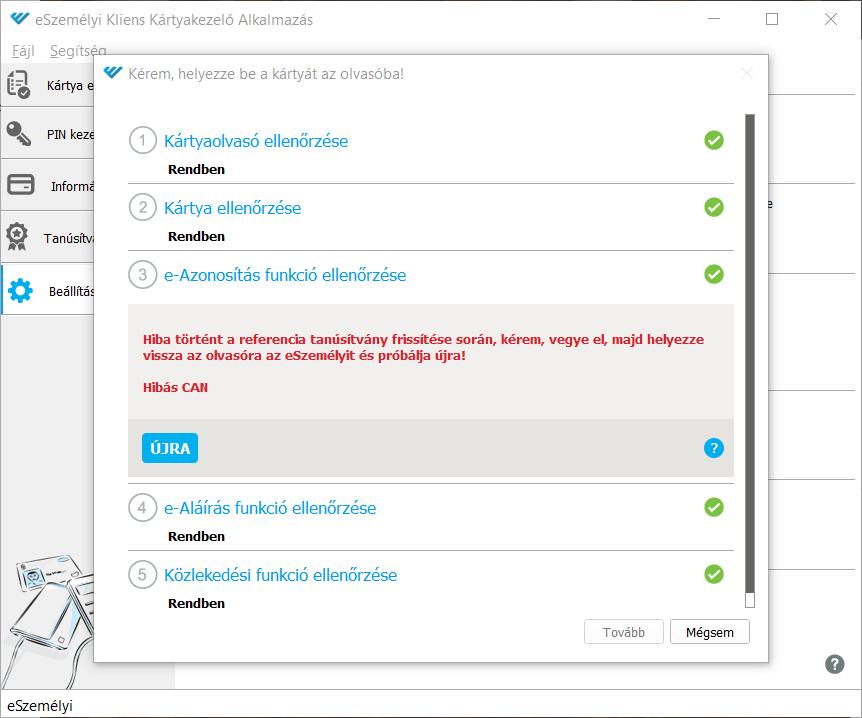Click green checkmark for e-Azonosítás step
Image resolution: width=862 pixels, height=718 pixels.
(x=714, y=274)
